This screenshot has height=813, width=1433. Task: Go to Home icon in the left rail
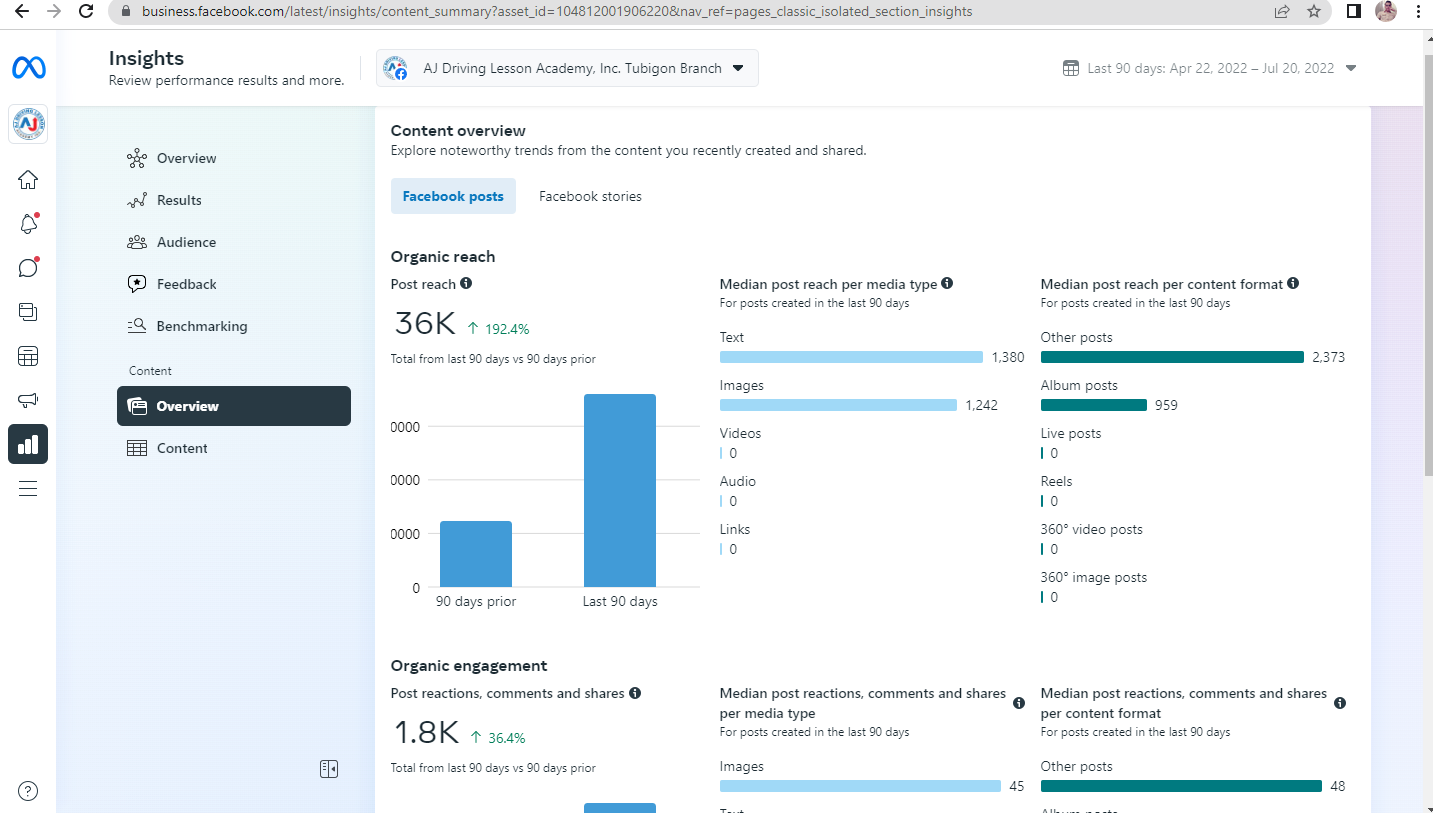[x=28, y=180]
